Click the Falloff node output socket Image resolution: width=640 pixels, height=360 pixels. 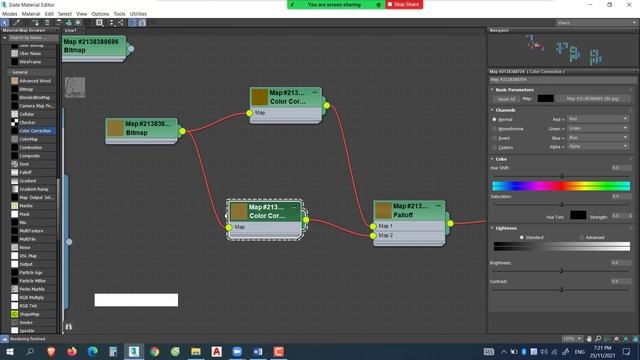450,223
